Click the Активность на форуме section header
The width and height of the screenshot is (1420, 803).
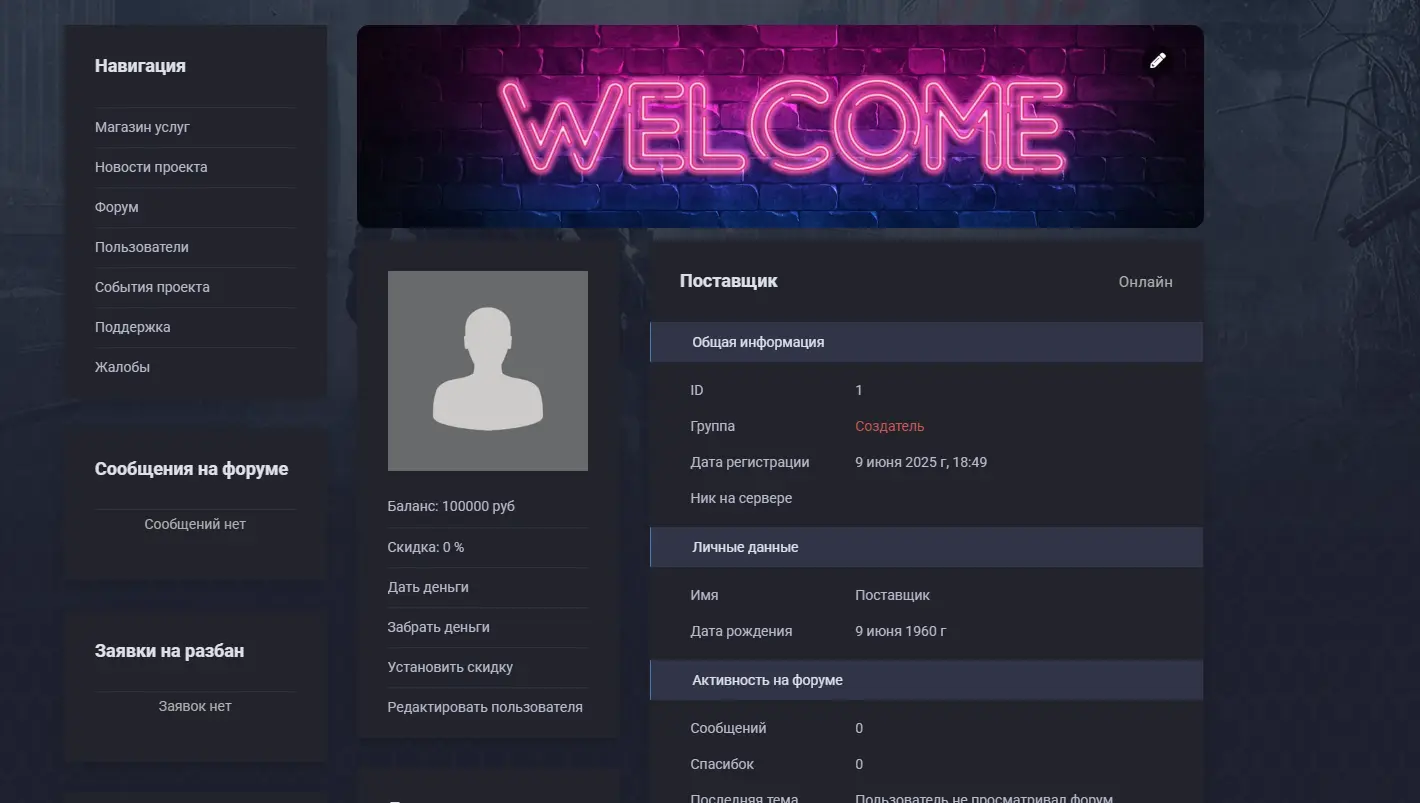926,680
